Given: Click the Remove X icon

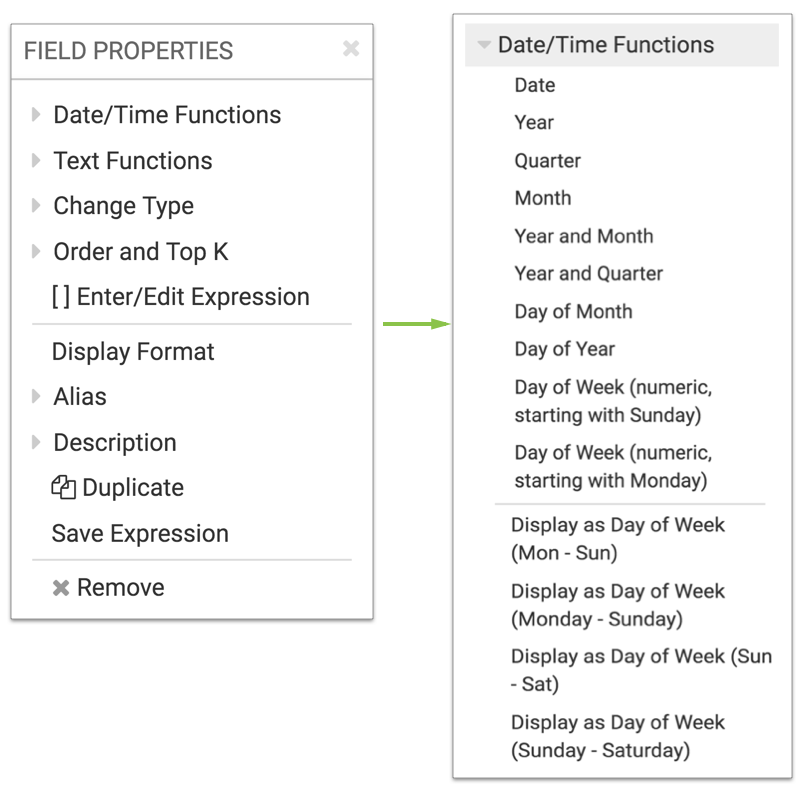Looking at the screenshot, I should coord(61,588).
